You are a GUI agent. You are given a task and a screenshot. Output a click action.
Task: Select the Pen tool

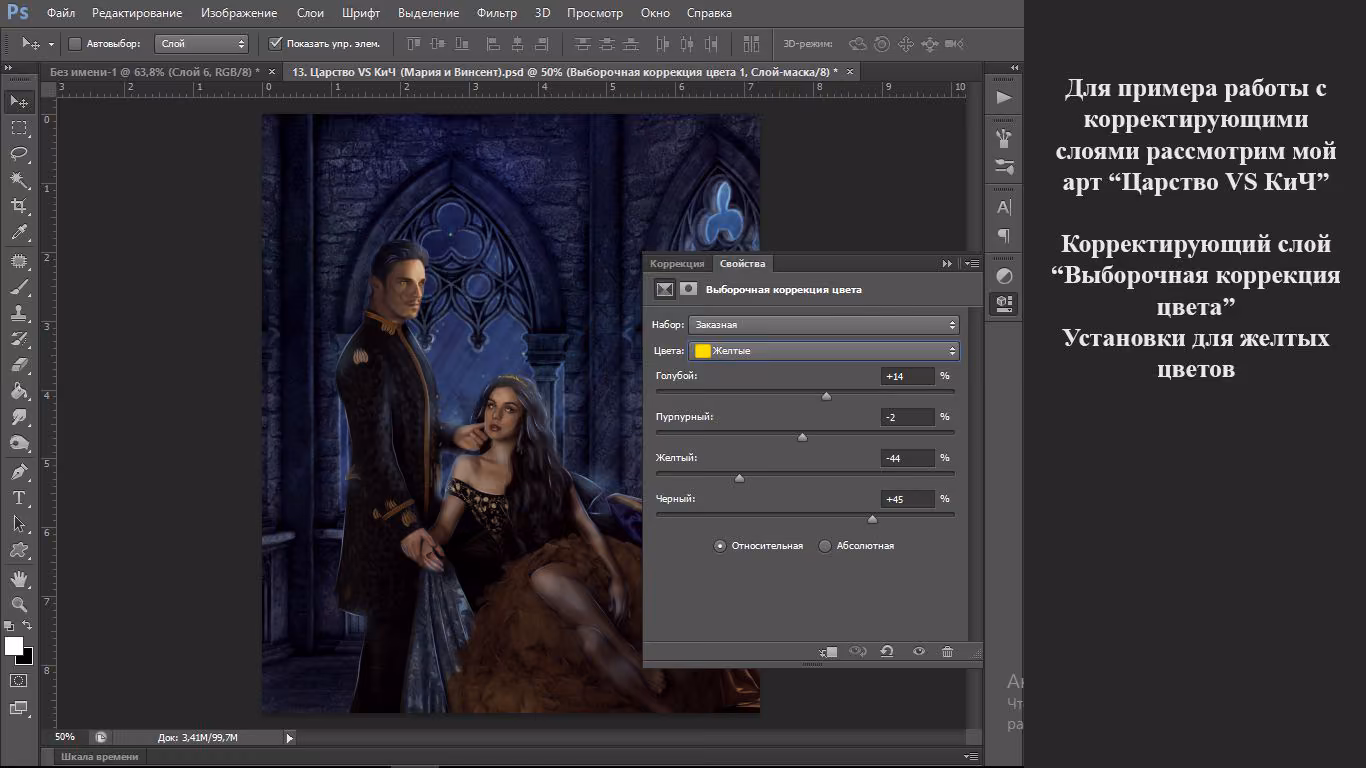[x=18, y=471]
